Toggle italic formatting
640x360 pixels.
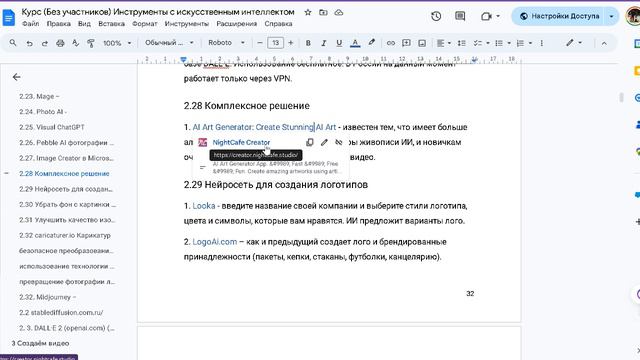click(x=324, y=43)
